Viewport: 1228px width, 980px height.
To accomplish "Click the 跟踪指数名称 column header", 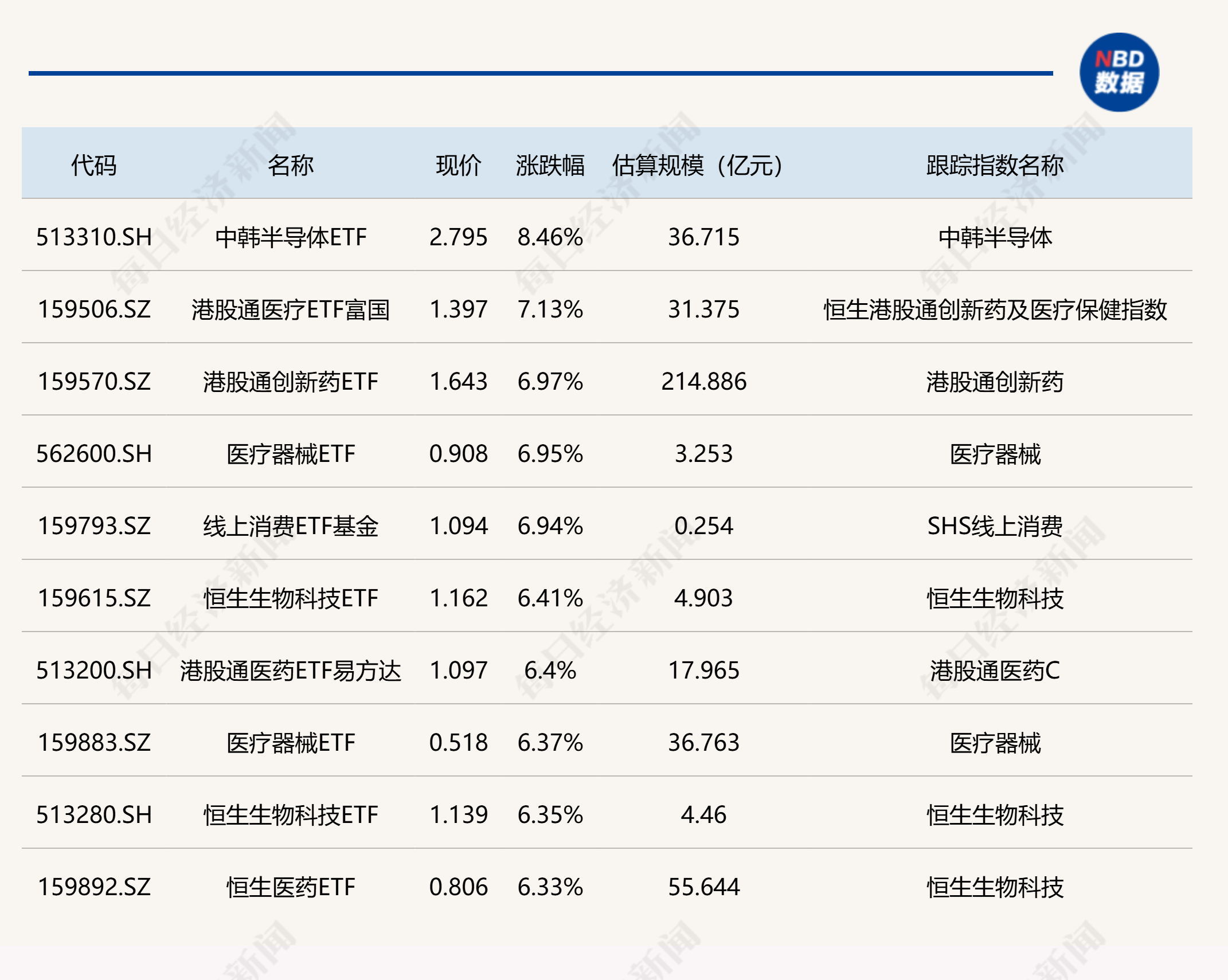I will point(995,165).
